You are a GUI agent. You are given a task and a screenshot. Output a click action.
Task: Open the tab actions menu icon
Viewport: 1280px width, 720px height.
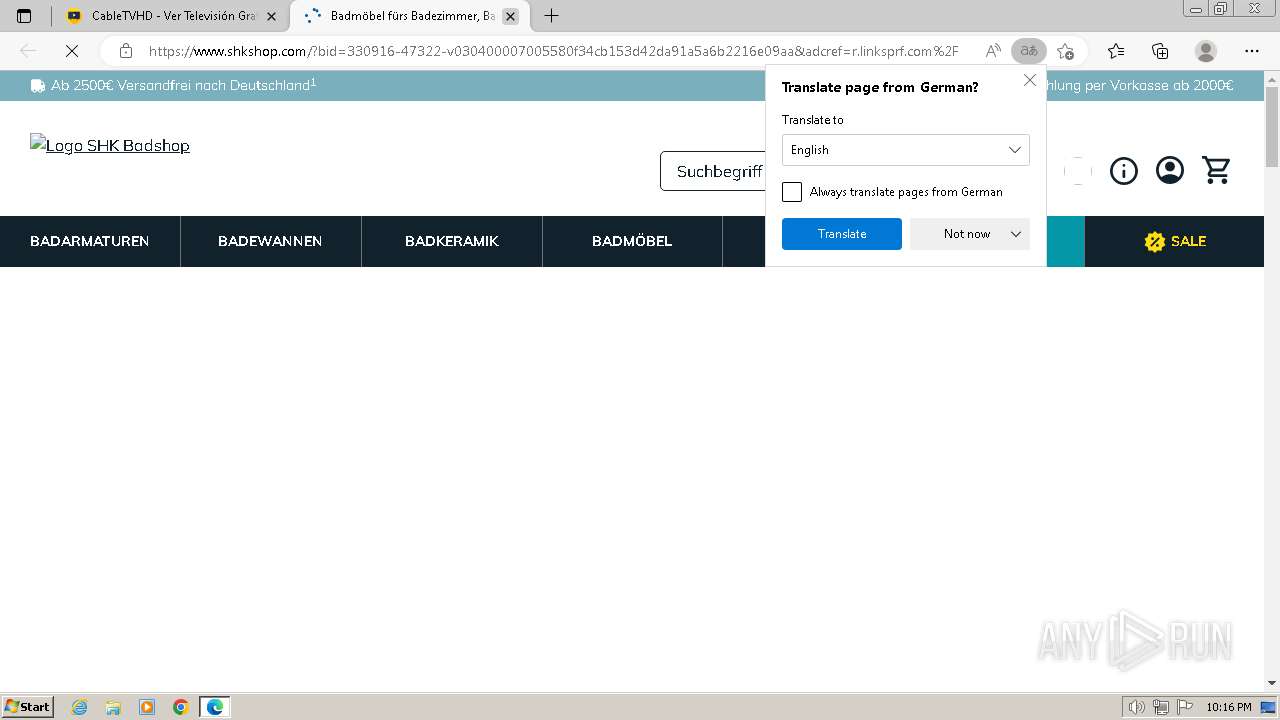(24, 16)
